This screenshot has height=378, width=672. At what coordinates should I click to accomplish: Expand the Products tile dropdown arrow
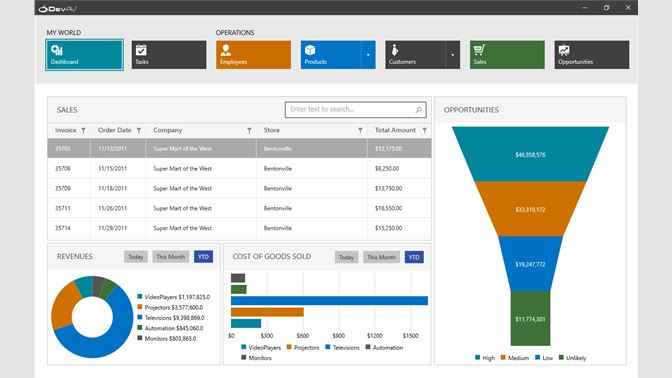point(368,55)
